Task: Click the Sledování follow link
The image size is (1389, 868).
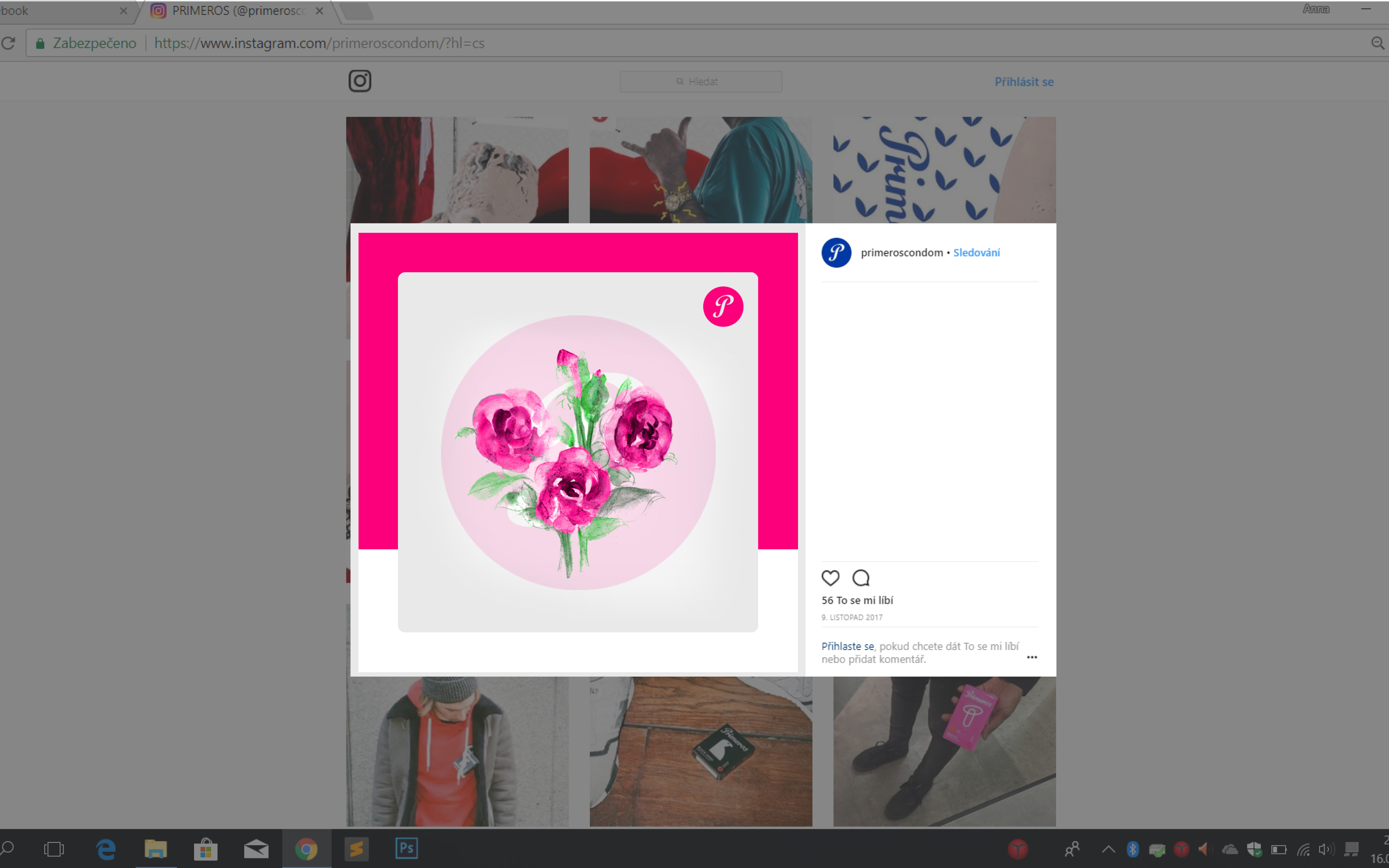Action: coord(976,253)
